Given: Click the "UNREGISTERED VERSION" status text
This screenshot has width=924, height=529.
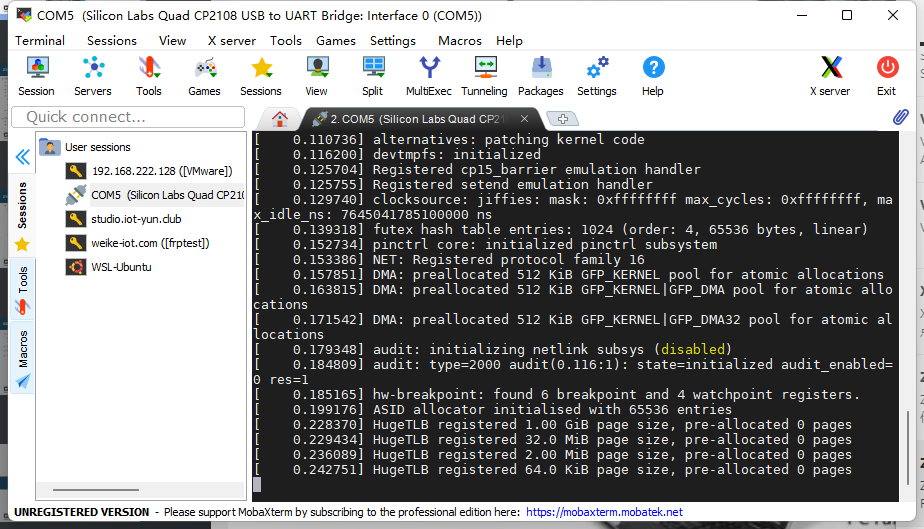Looking at the screenshot, I should (81, 512).
